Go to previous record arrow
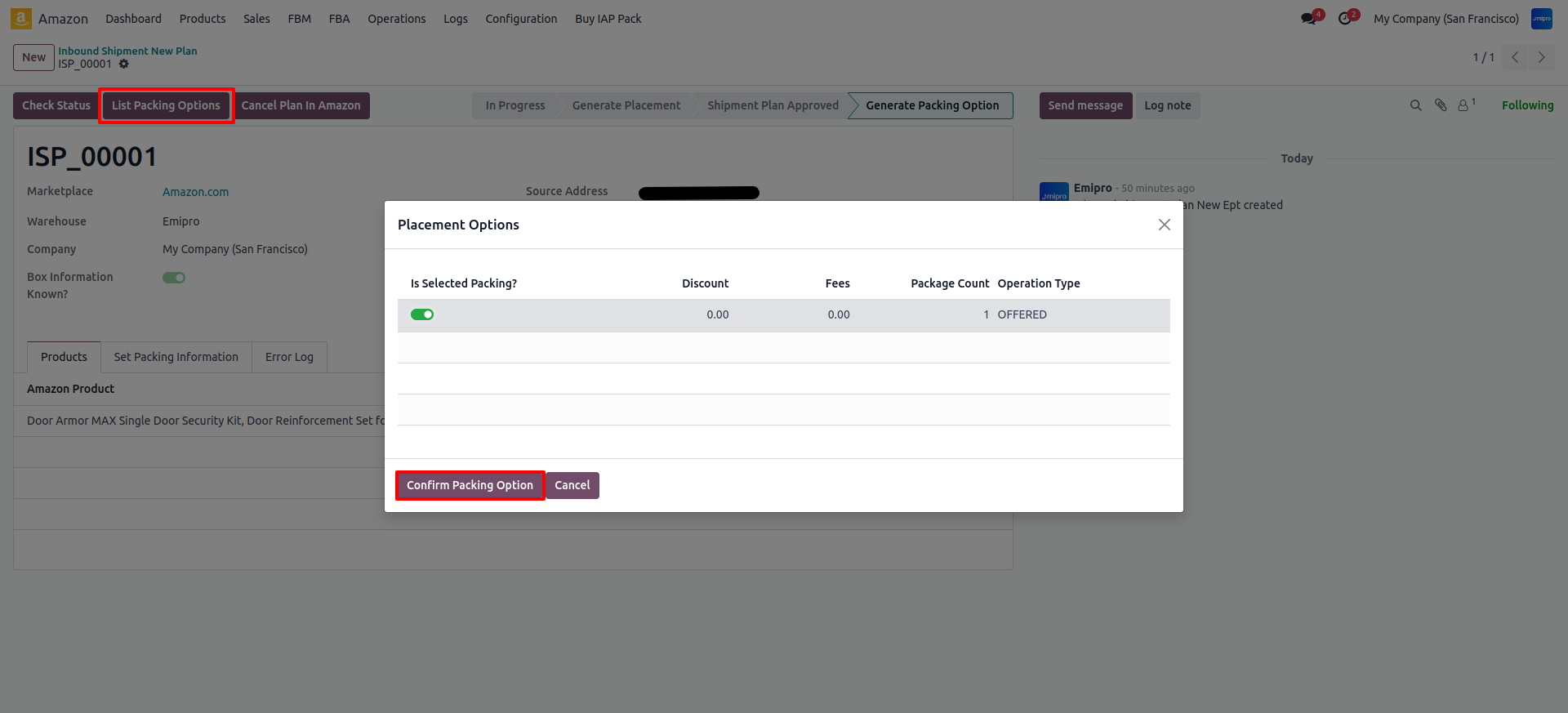 (x=1515, y=57)
